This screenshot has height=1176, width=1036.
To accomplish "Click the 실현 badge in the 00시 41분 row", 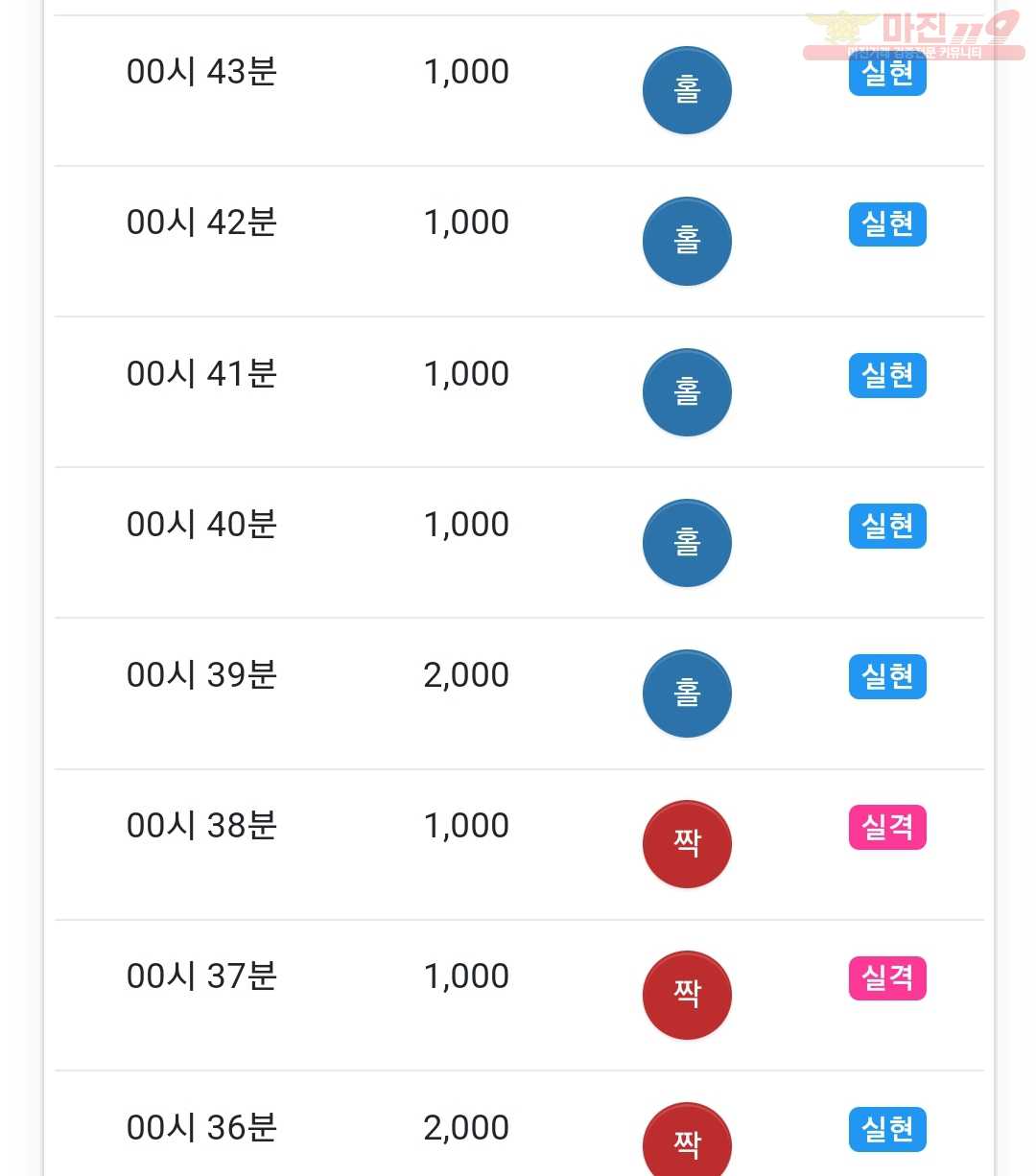I will pos(887,375).
